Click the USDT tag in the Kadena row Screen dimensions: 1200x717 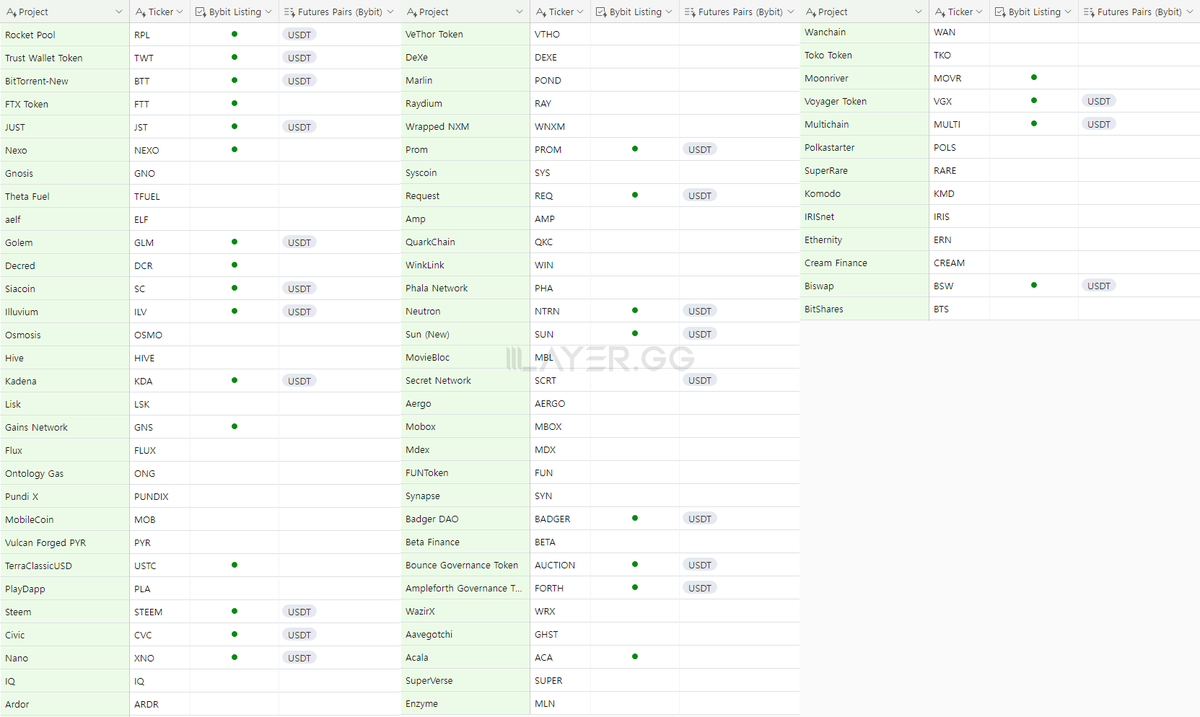(299, 381)
